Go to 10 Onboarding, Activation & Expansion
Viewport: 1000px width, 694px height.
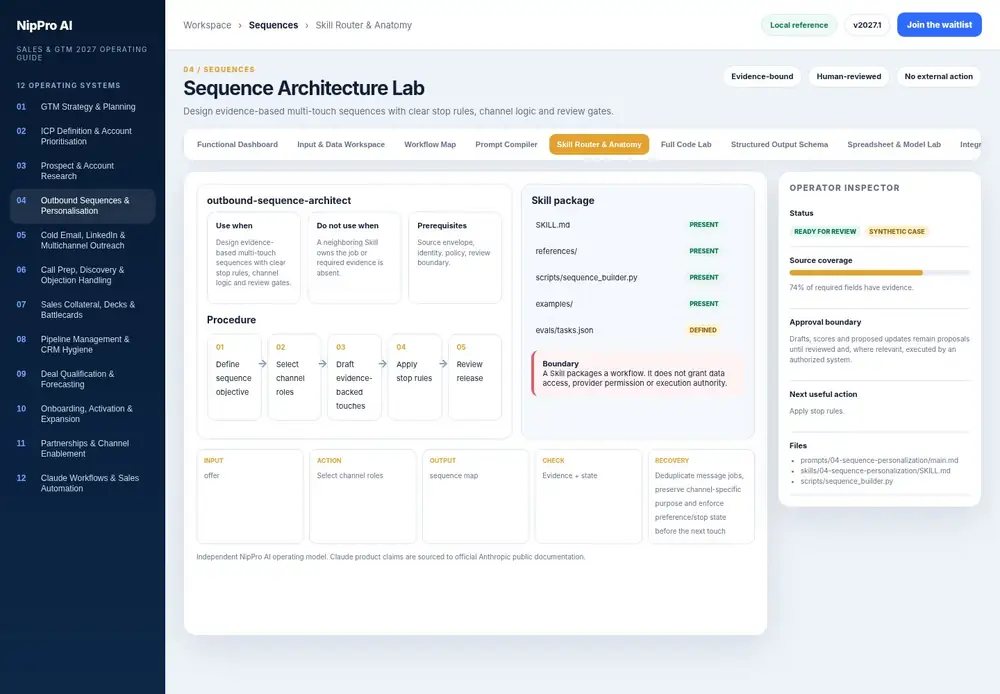(x=82, y=413)
